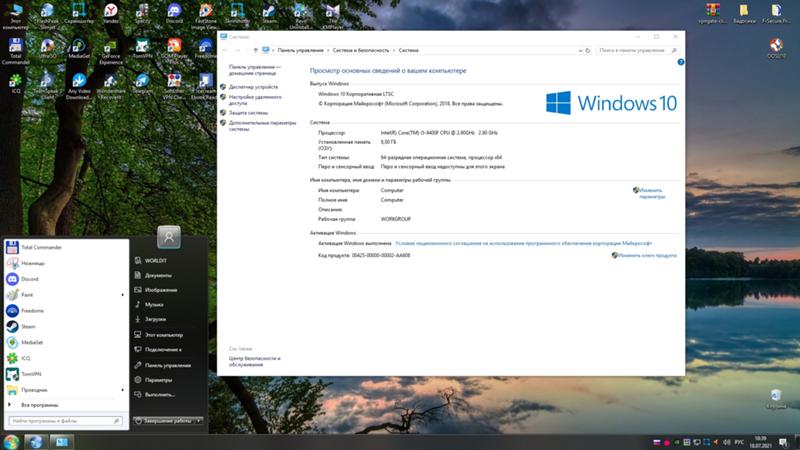This screenshot has width=800, height=450.
Task: Open the address bar history dropdown
Action: click(580, 51)
